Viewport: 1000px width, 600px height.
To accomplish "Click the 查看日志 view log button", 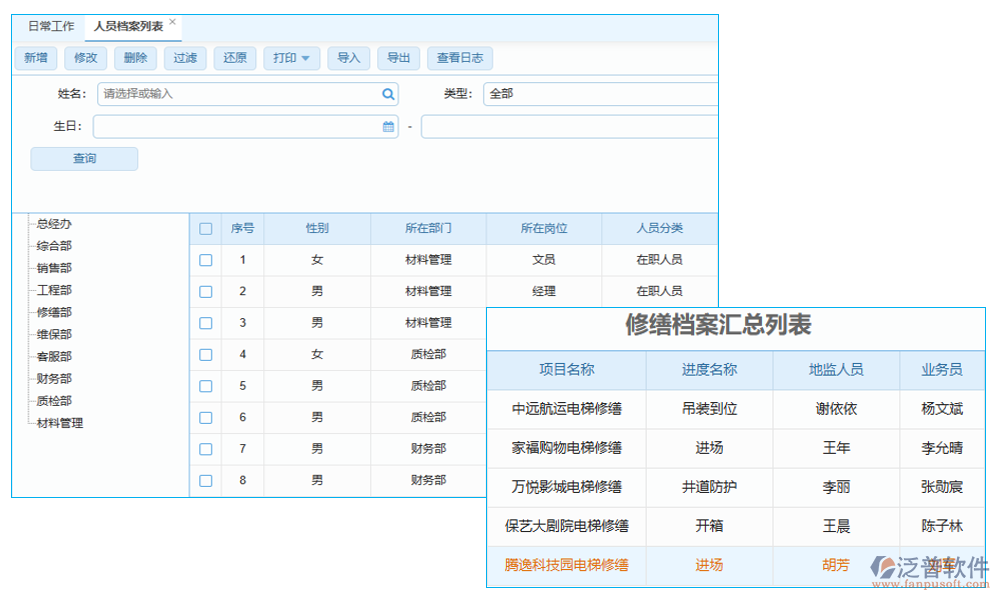I will (x=460, y=58).
